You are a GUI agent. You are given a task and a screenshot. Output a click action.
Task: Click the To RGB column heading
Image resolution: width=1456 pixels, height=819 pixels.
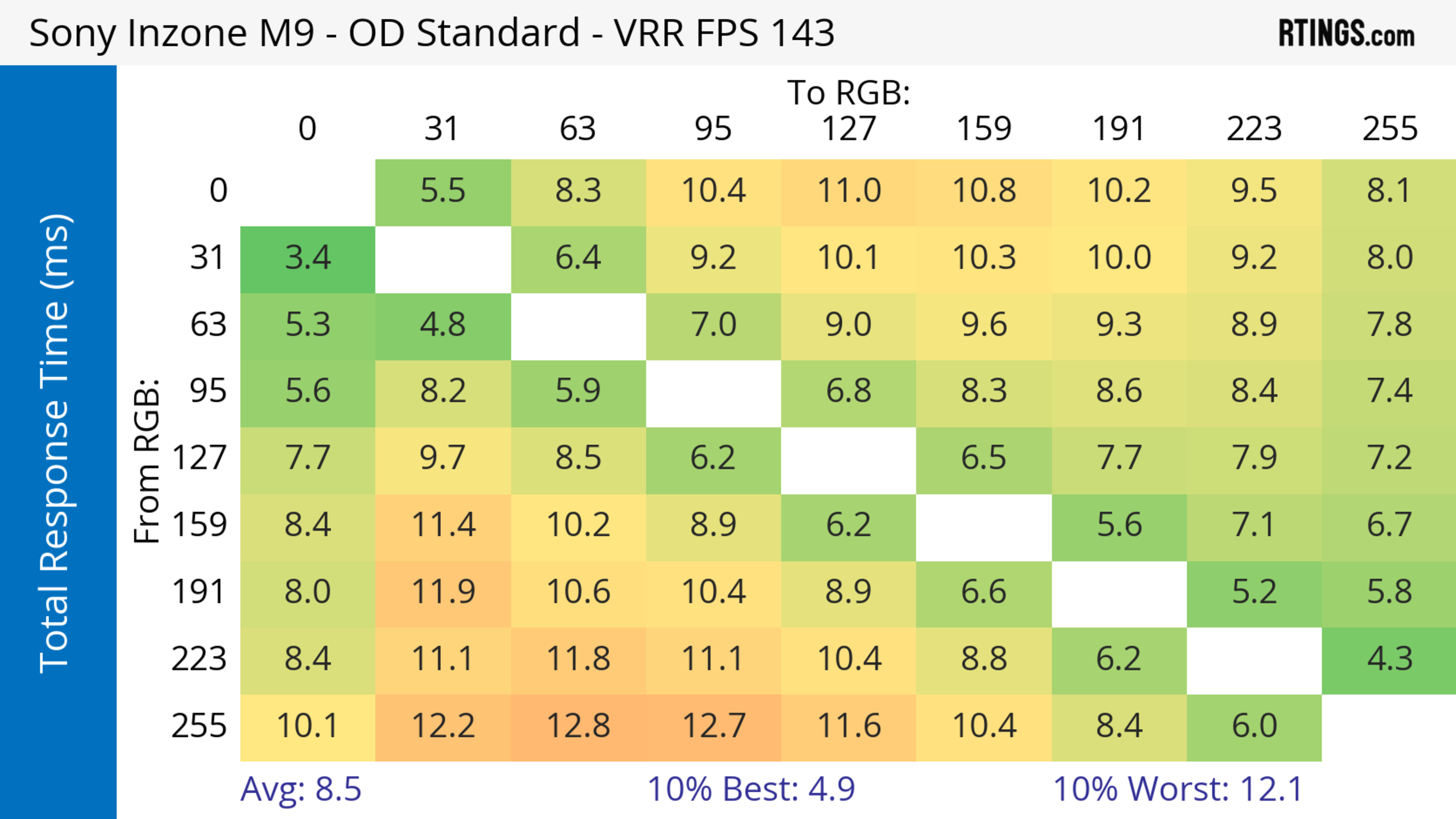(x=849, y=92)
